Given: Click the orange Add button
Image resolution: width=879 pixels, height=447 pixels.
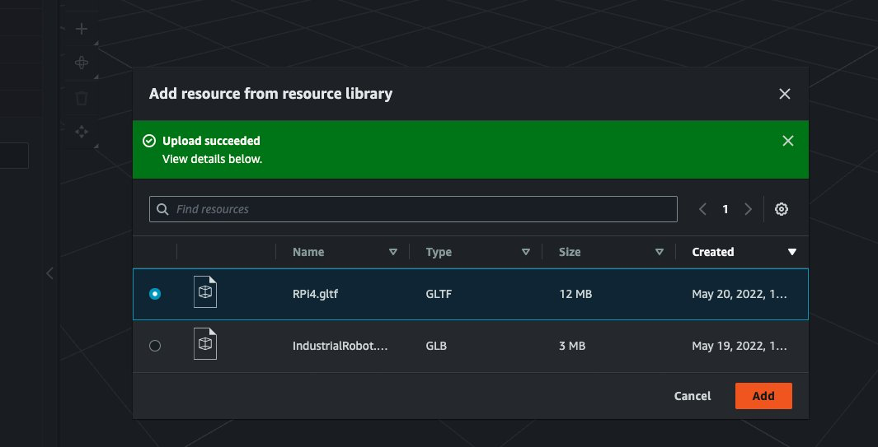Looking at the screenshot, I should (763, 396).
